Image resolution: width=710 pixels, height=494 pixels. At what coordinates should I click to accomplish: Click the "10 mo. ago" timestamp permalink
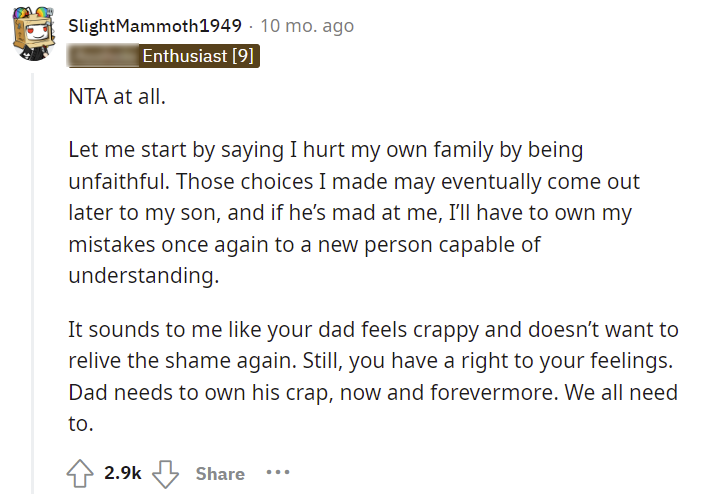pyautogui.click(x=307, y=26)
